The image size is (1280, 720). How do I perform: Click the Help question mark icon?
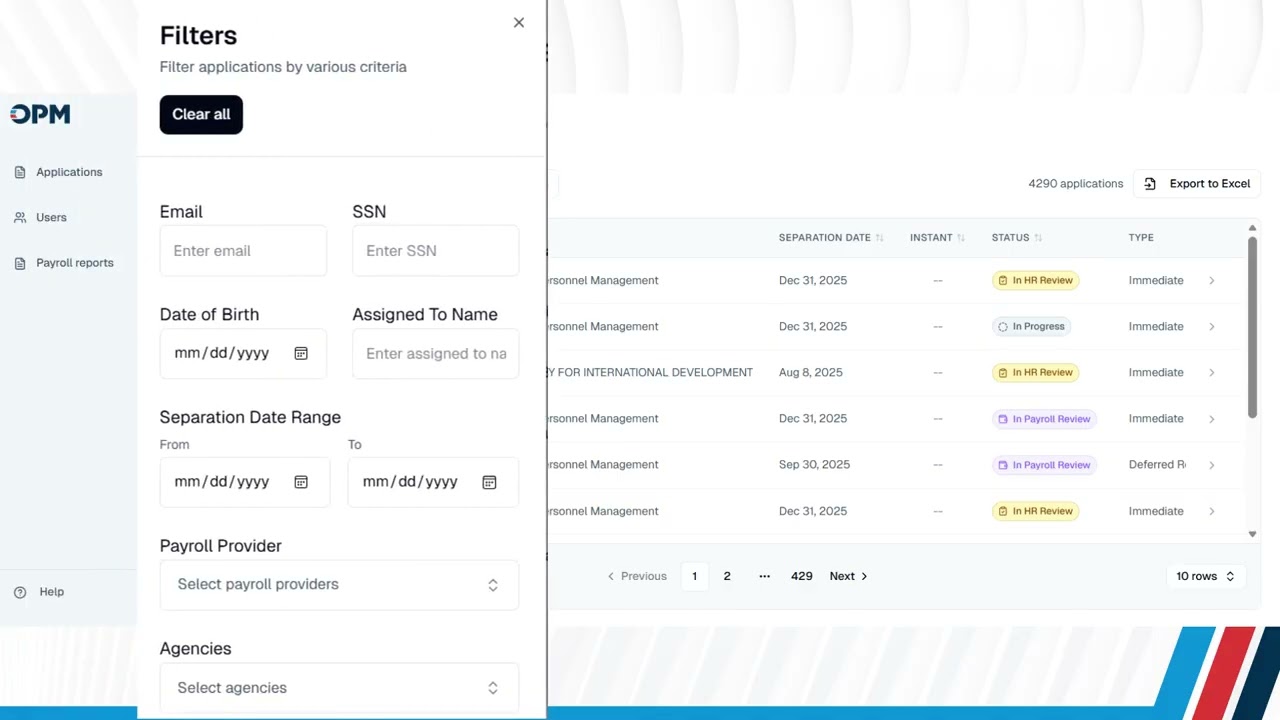[x=20, y=592]
